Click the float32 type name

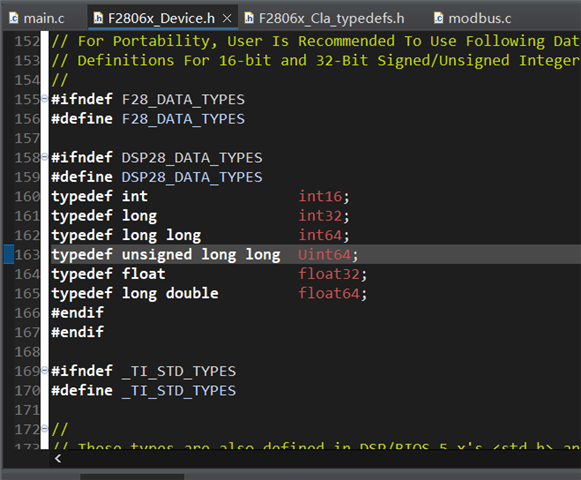[329, 274]
